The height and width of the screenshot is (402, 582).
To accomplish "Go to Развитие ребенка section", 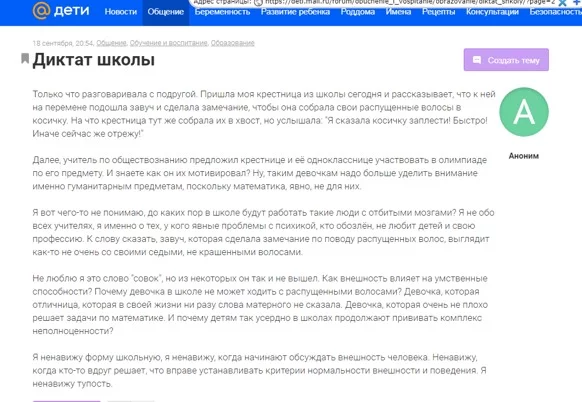I will click(295, 12).
